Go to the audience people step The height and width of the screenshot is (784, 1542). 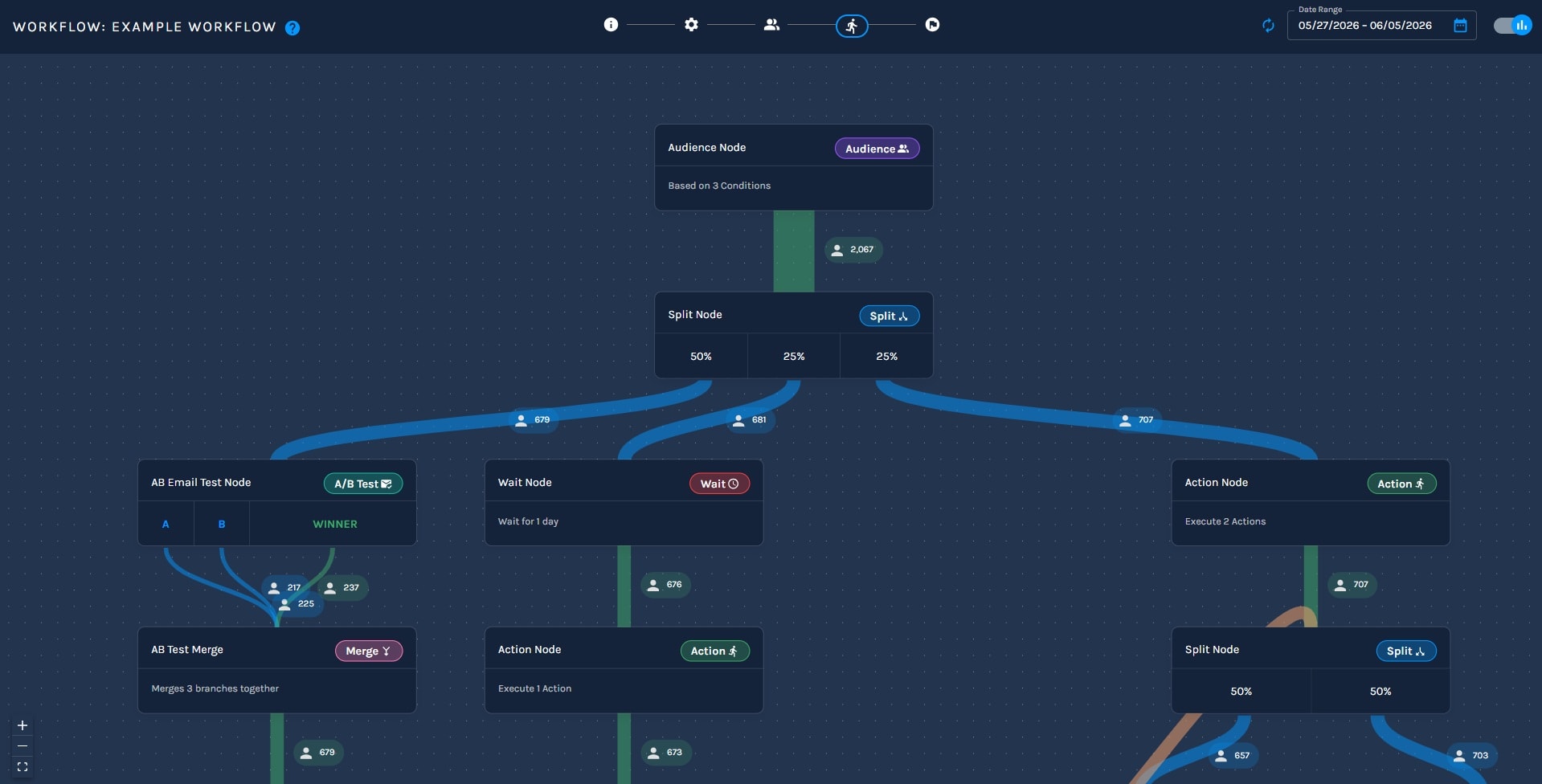click(771, 25)
